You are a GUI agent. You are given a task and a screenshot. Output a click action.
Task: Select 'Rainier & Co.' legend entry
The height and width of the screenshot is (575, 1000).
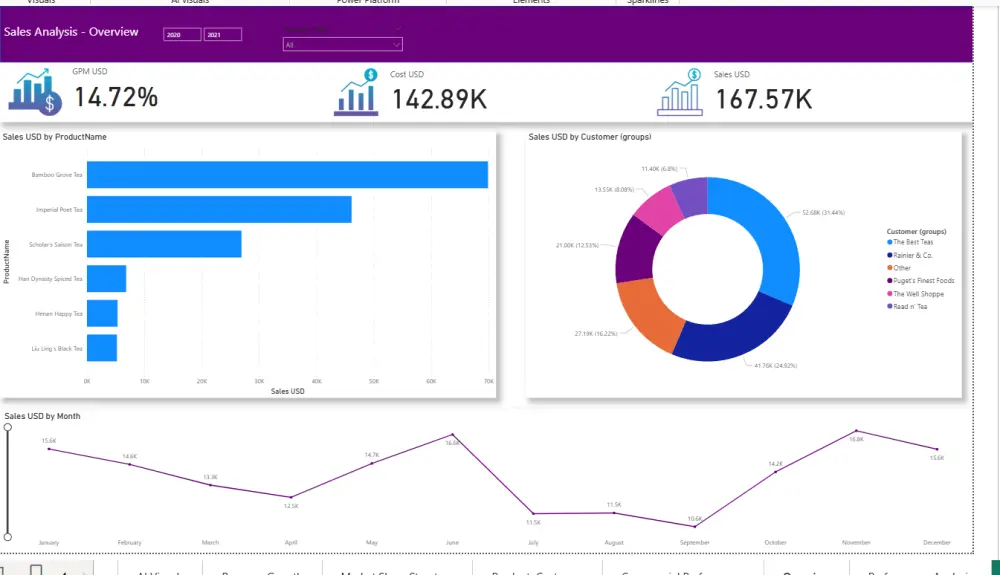click(910, 255)
